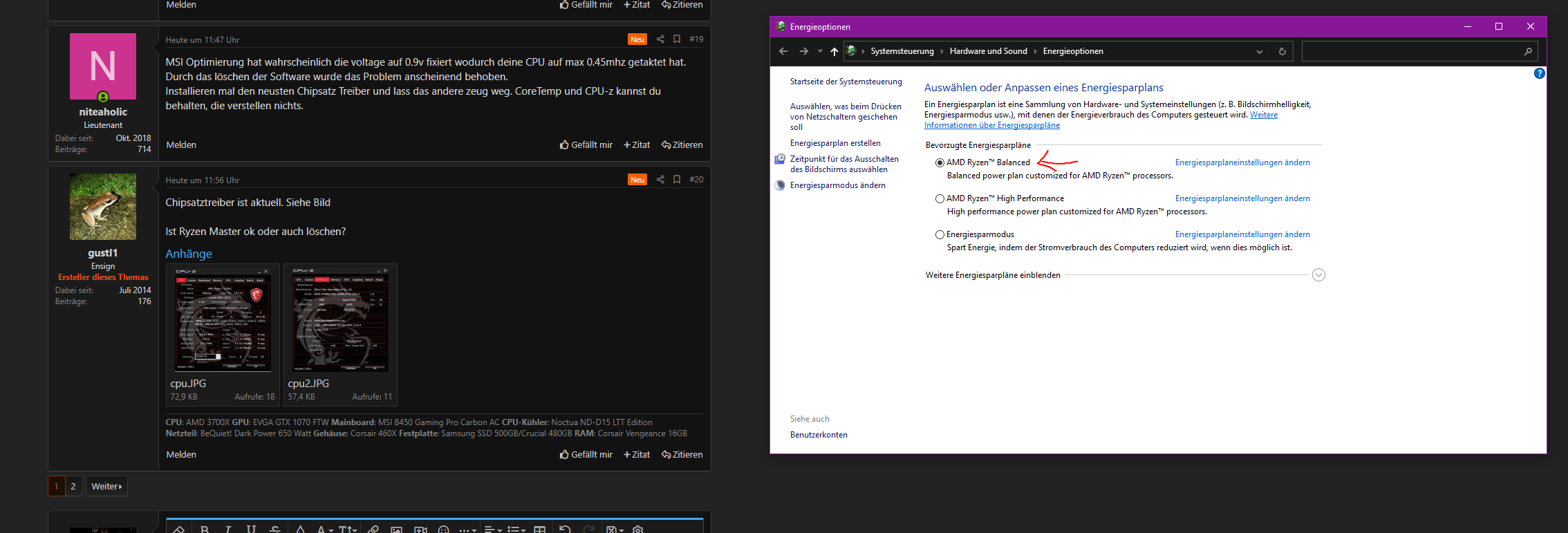Refresh the Energieoptionen address bar

tap(1282, 51)
